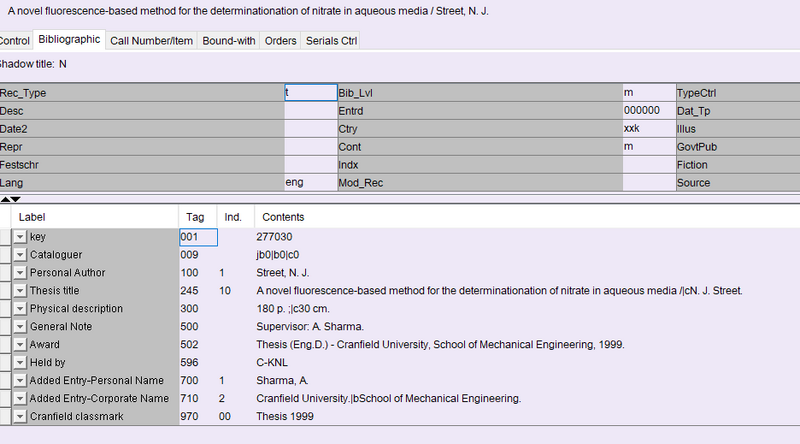Click contents value 277030

click(274, 237)
